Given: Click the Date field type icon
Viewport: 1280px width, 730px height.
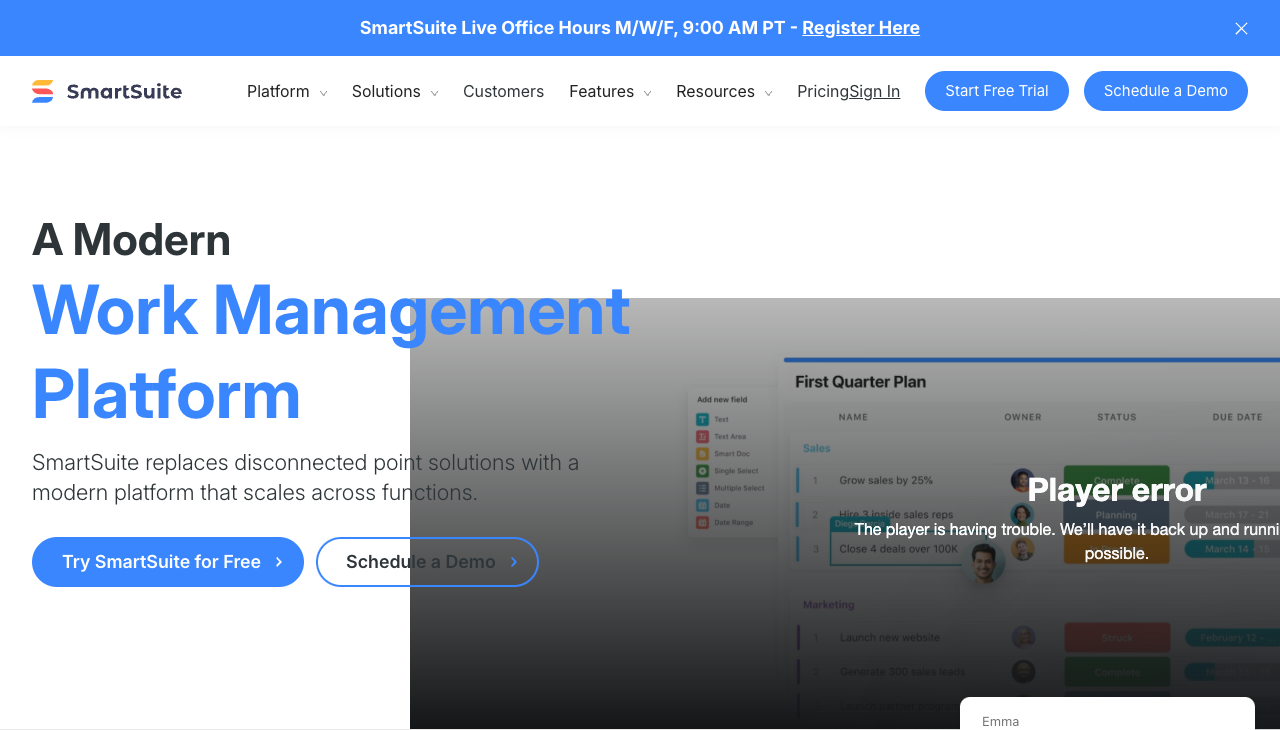Looking at the screenshot, I should click(702, 505).
